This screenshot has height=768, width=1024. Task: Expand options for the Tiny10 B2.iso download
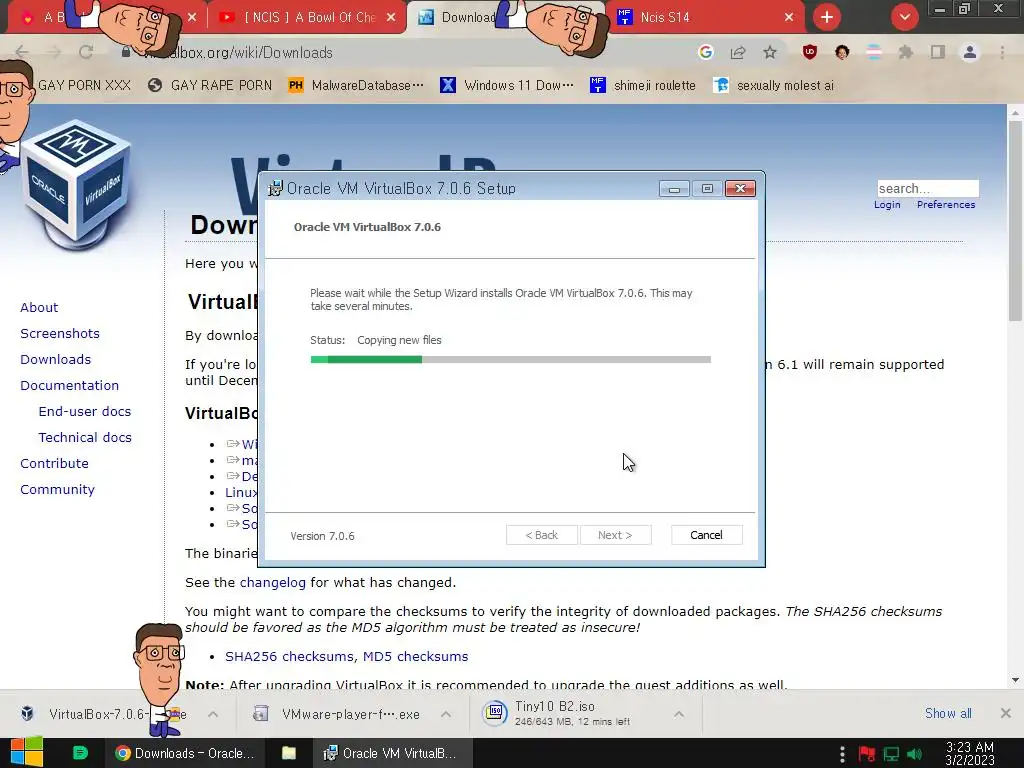pyautogui.click(x=679, y=714)
